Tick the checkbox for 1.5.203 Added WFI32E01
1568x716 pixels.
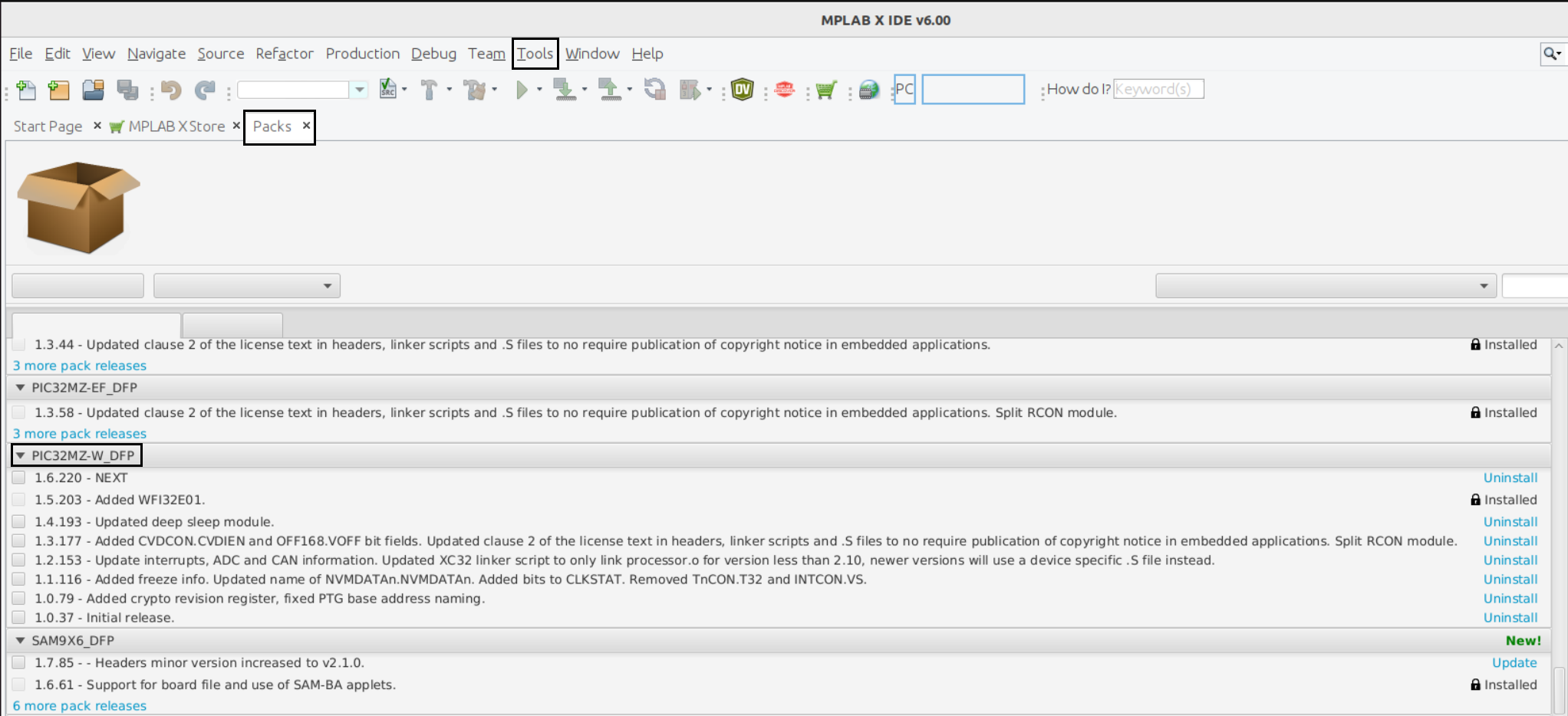coord(19,500)
